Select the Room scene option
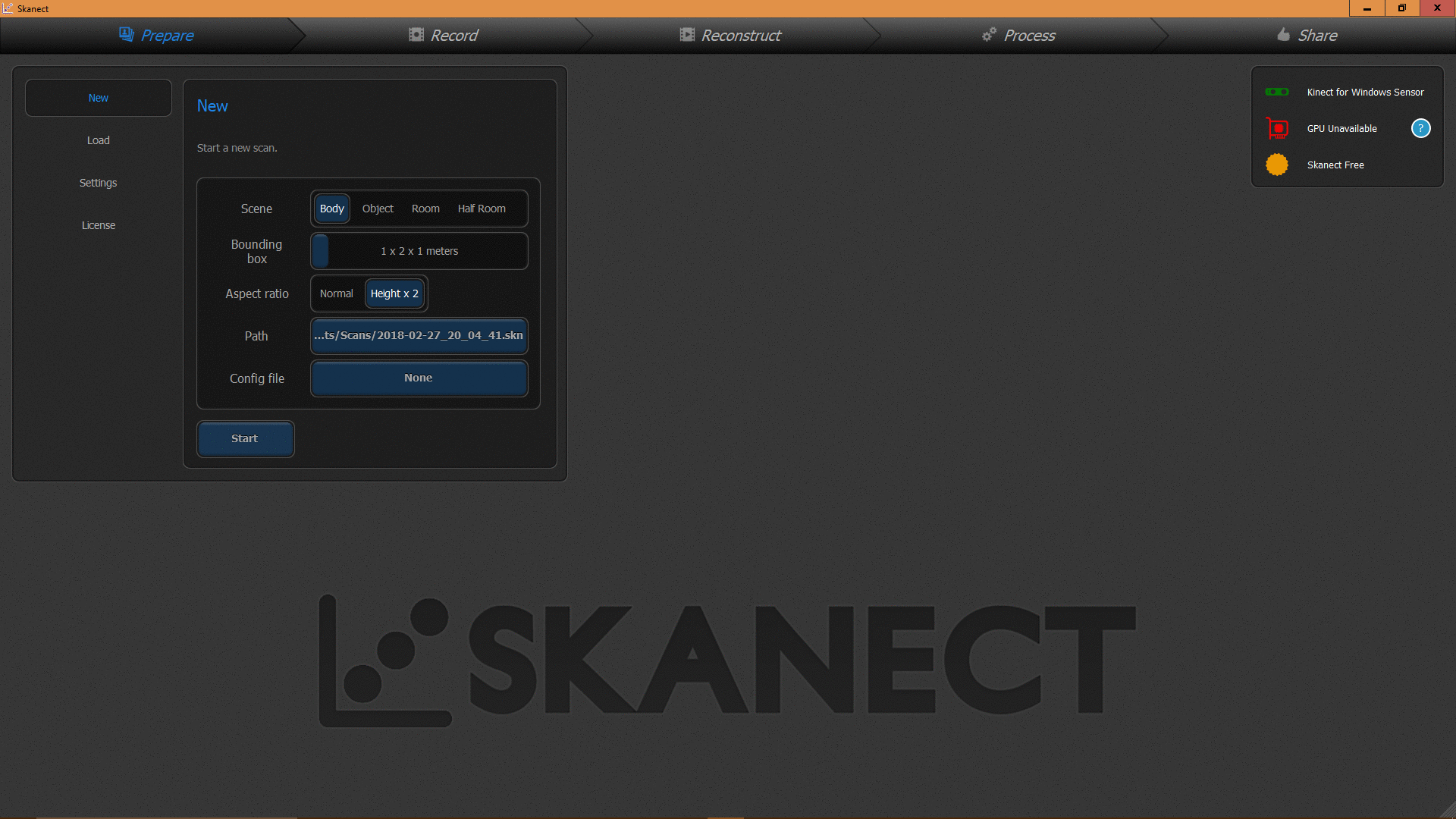1456x819 pixels. coord(425,209)
